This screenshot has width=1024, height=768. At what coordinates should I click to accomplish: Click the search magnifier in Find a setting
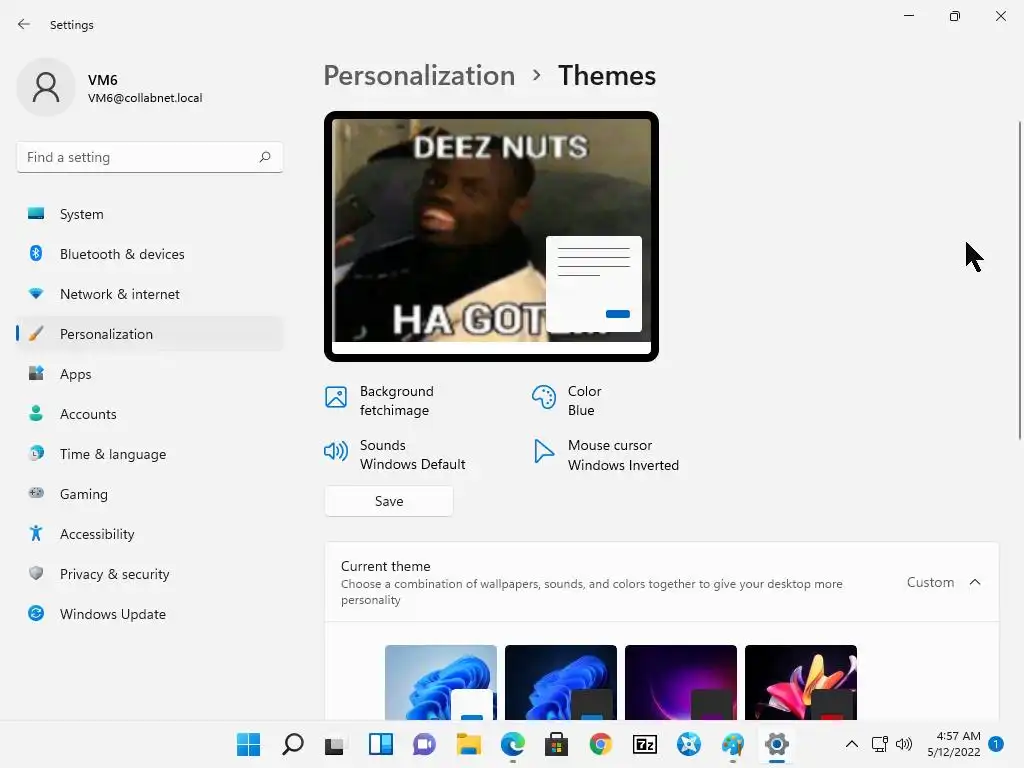click(x=264, y=157)
